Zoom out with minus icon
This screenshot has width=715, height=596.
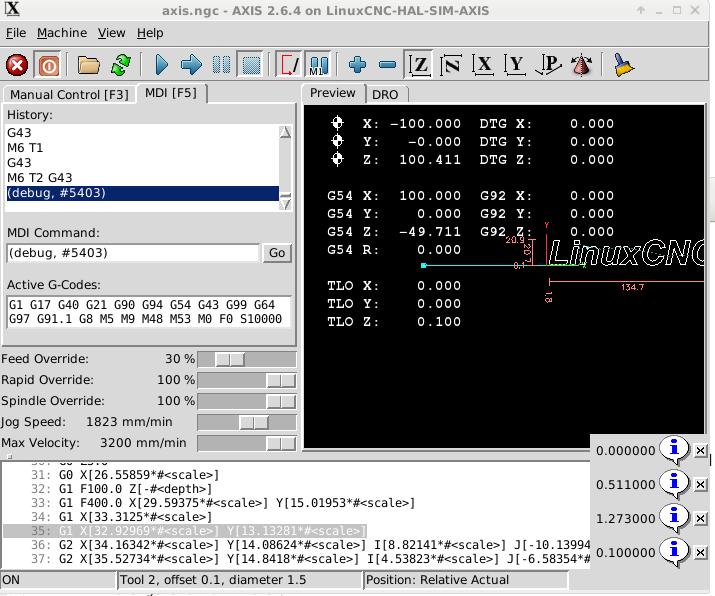click(x=387, y=65)
